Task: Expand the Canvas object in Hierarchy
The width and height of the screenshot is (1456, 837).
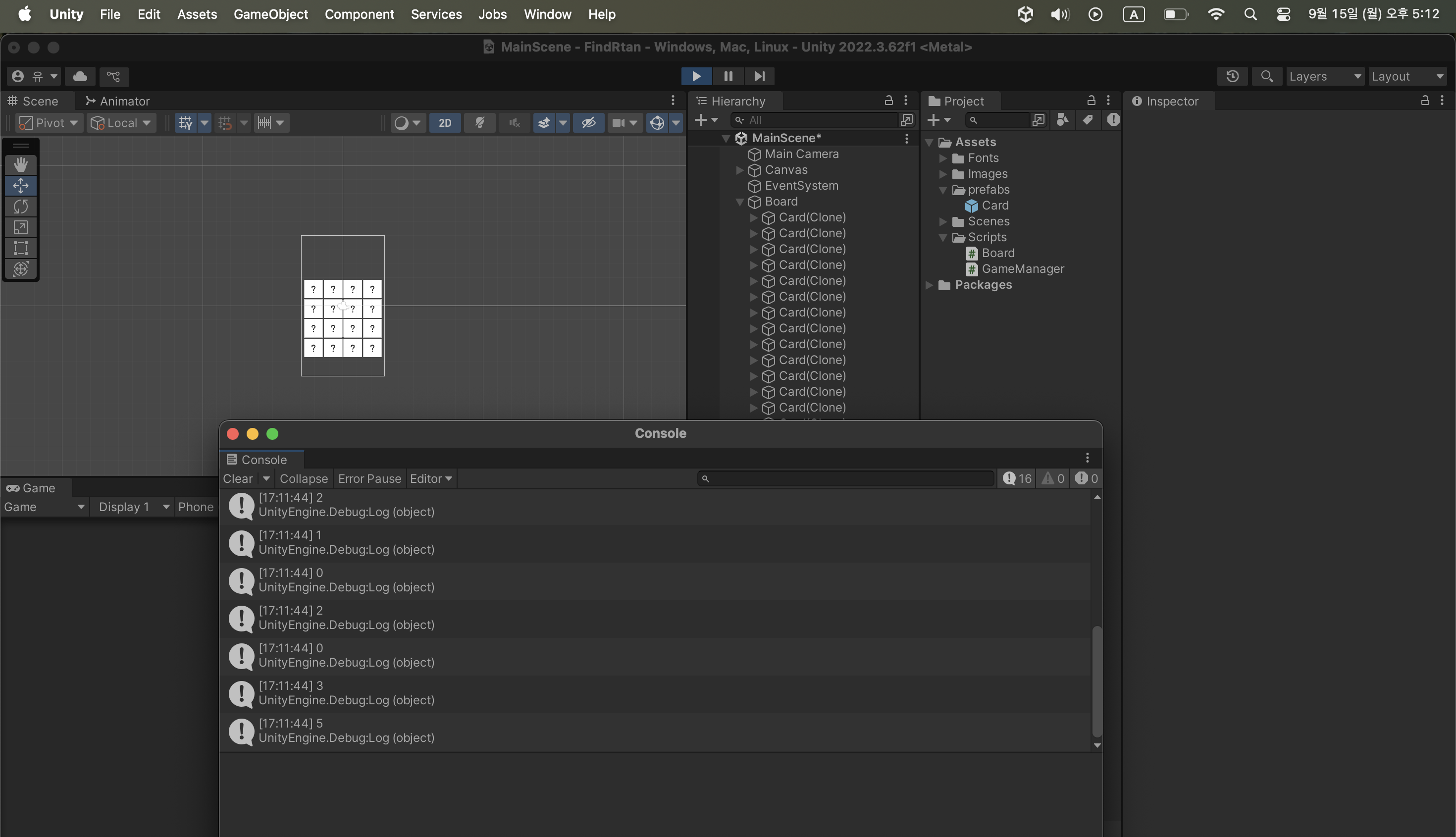Action: [740, 170]
